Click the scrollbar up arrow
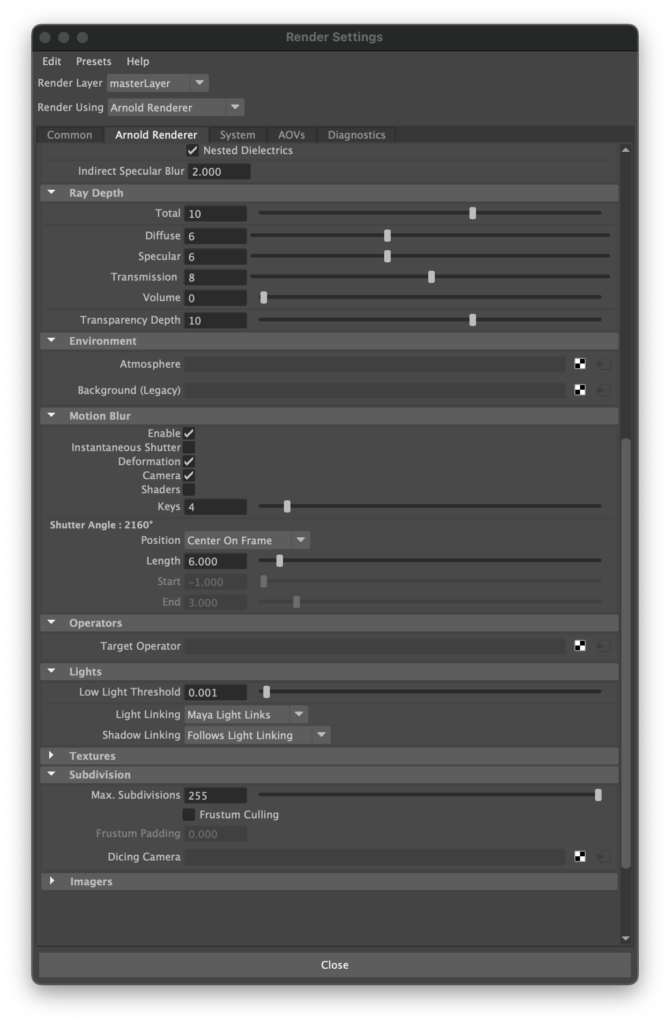 pos(626,151)
